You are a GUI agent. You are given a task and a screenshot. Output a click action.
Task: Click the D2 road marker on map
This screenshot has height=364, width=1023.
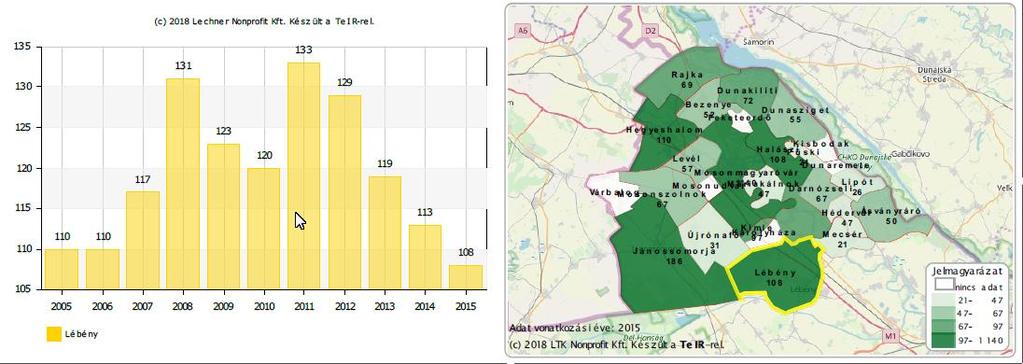pyautogui.click(x=649, y=30)
